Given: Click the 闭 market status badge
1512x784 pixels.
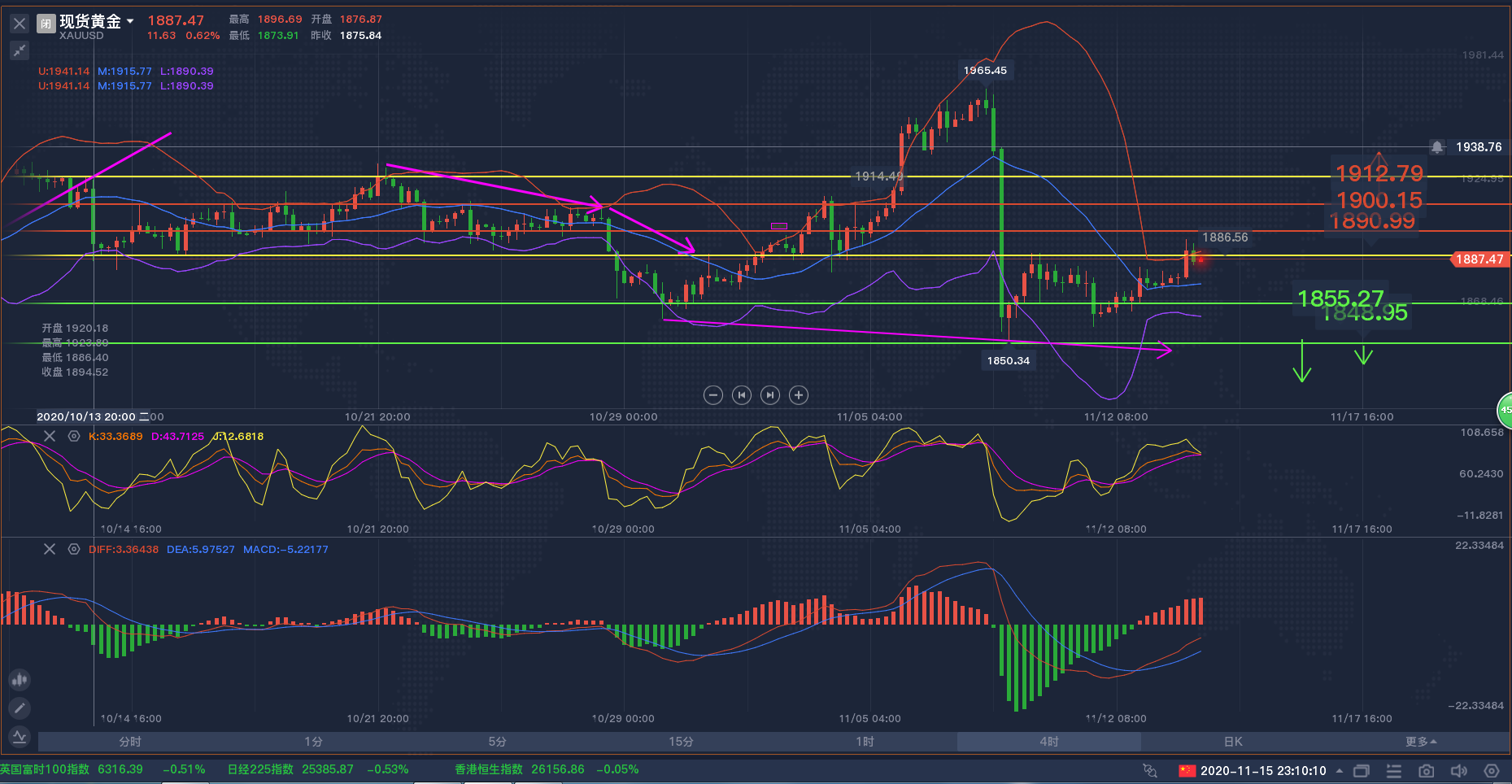Looking at the screenshot, I should tap(46, 24).
